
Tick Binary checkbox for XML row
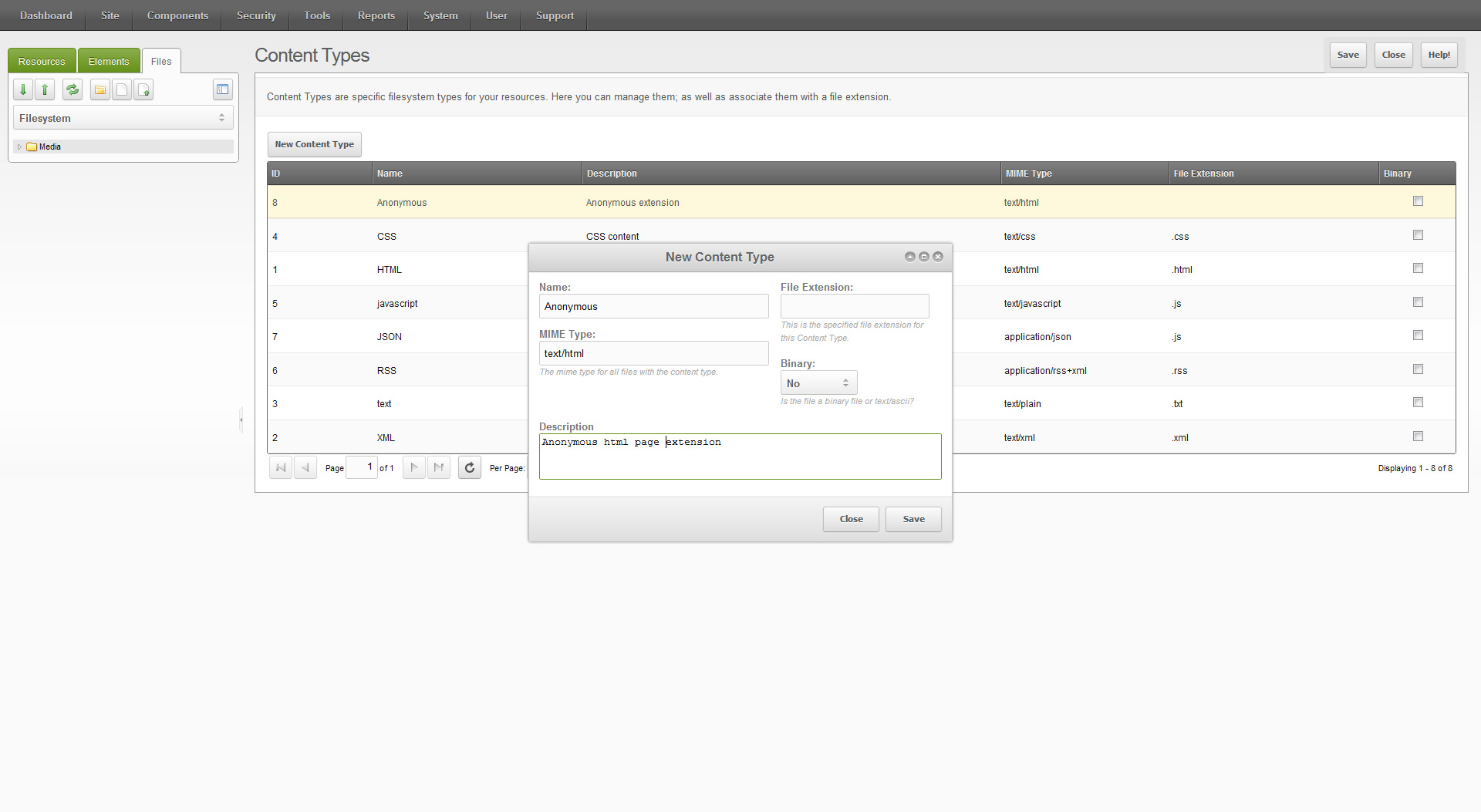coord(1418,436)
